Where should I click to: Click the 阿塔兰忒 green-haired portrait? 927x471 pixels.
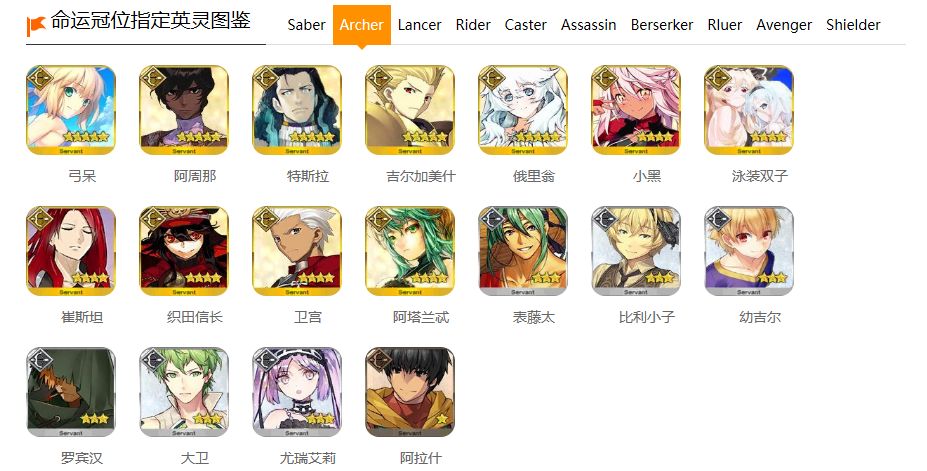click(x=410, y=251)
